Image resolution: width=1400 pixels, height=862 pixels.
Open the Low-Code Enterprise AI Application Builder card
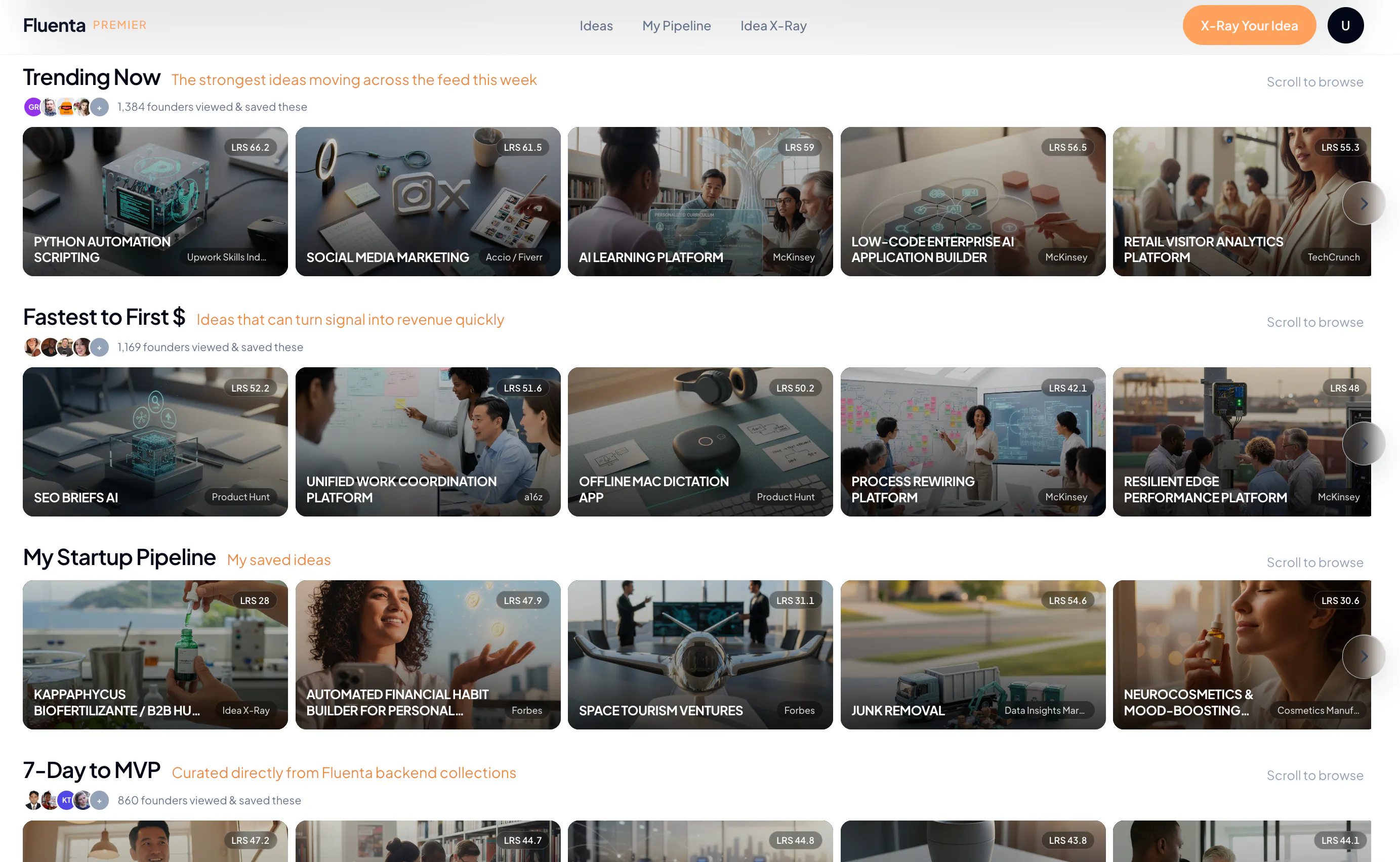973,202
